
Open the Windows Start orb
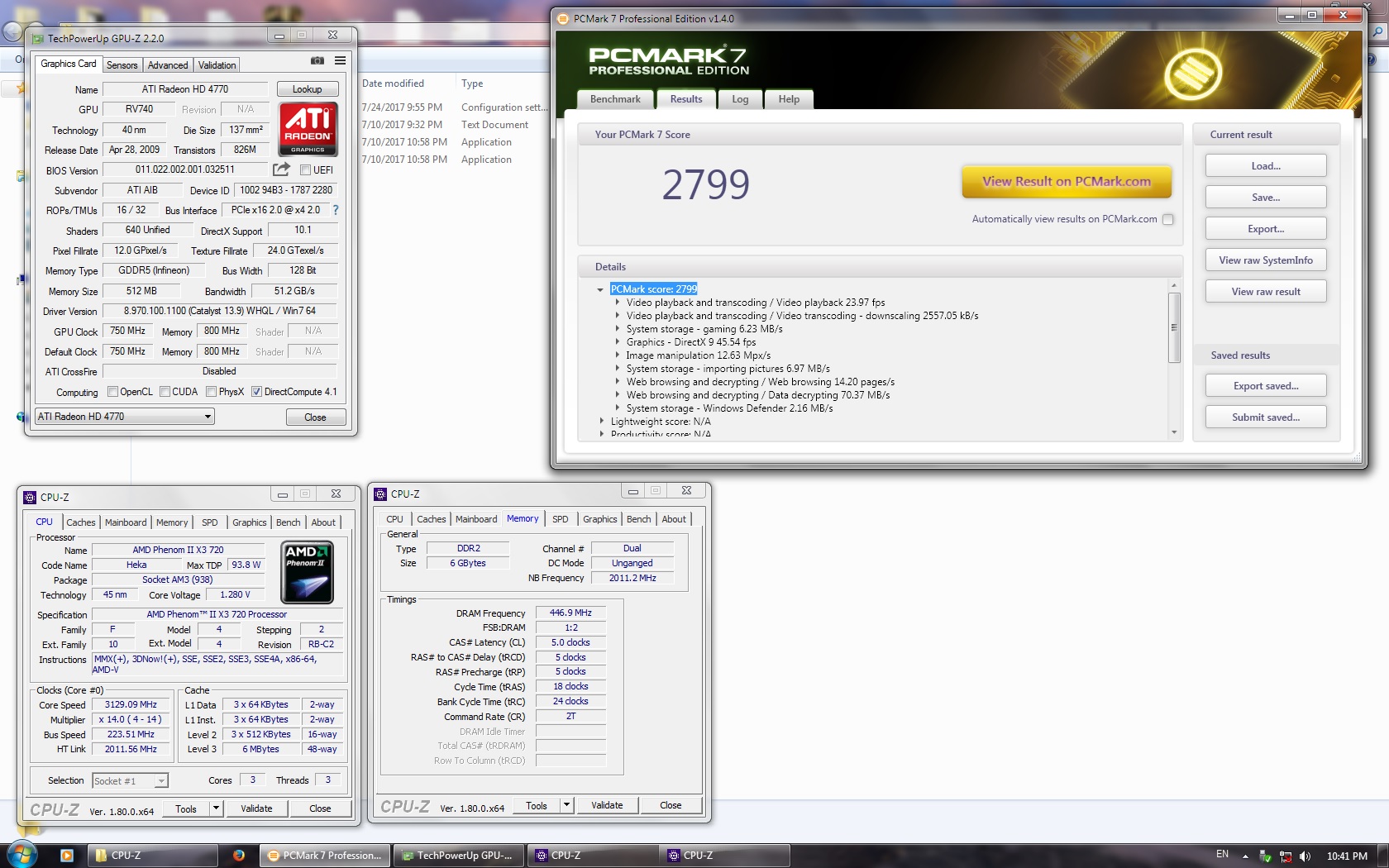tap(21, 854)
